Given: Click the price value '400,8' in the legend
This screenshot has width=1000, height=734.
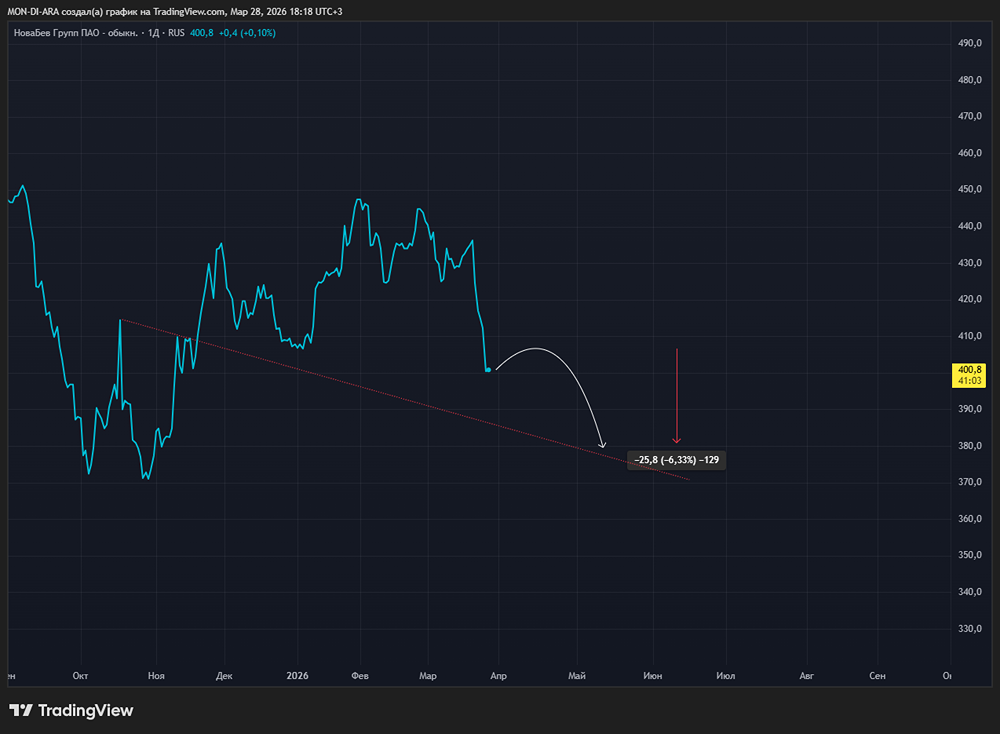Looking at the screenshot, I should [x=202, y=33].
